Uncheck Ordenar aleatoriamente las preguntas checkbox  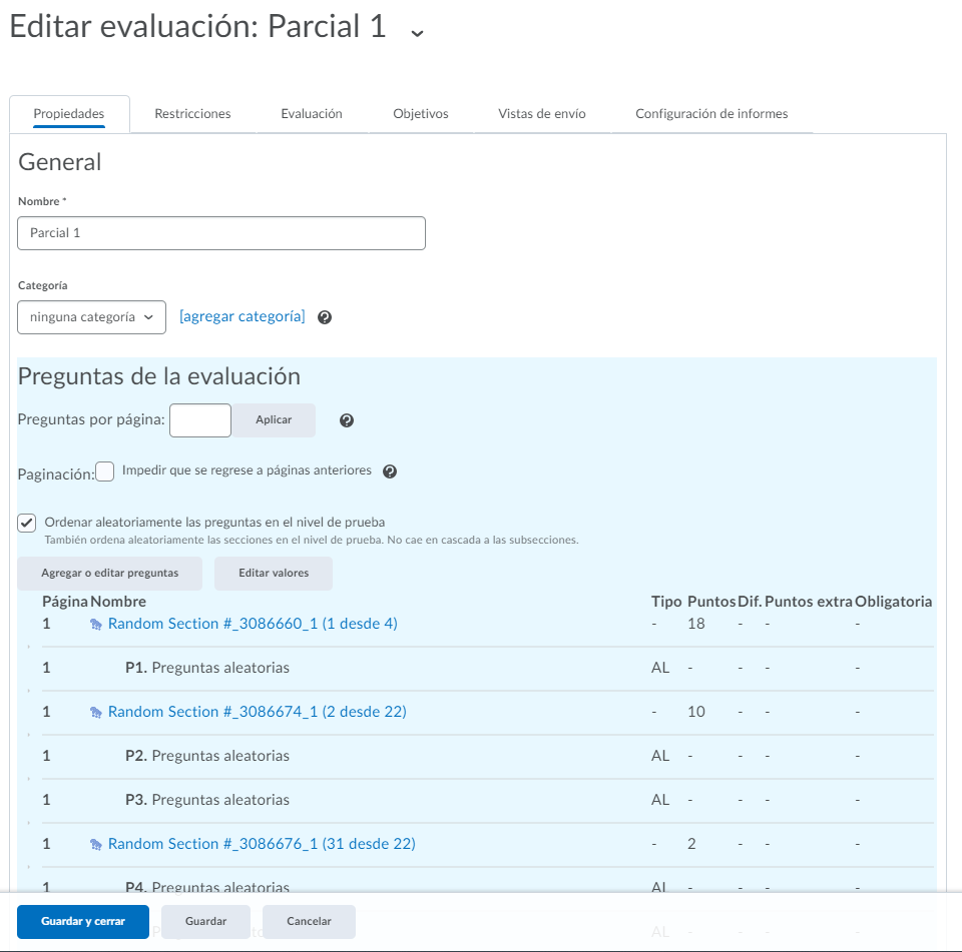click(x=27, y=523)
